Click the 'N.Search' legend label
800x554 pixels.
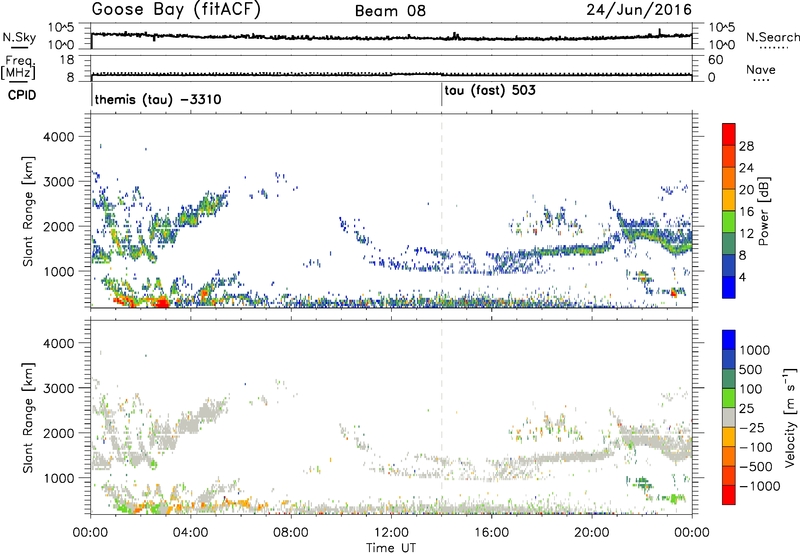tap(772, 37)
